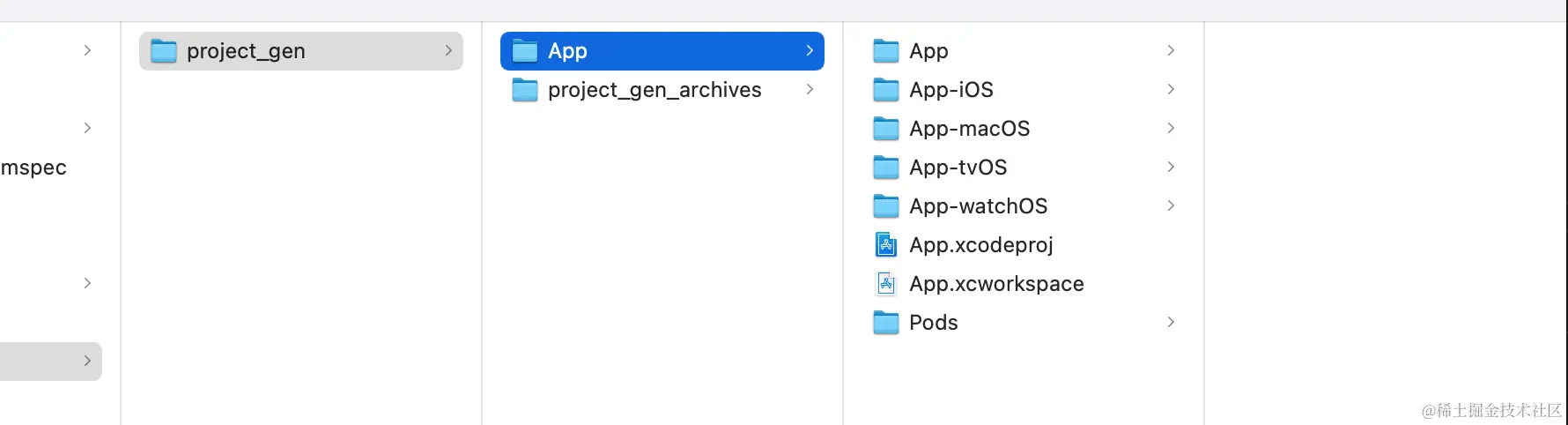Select the App.xcworkspace file name

click(x=996, y=284)
